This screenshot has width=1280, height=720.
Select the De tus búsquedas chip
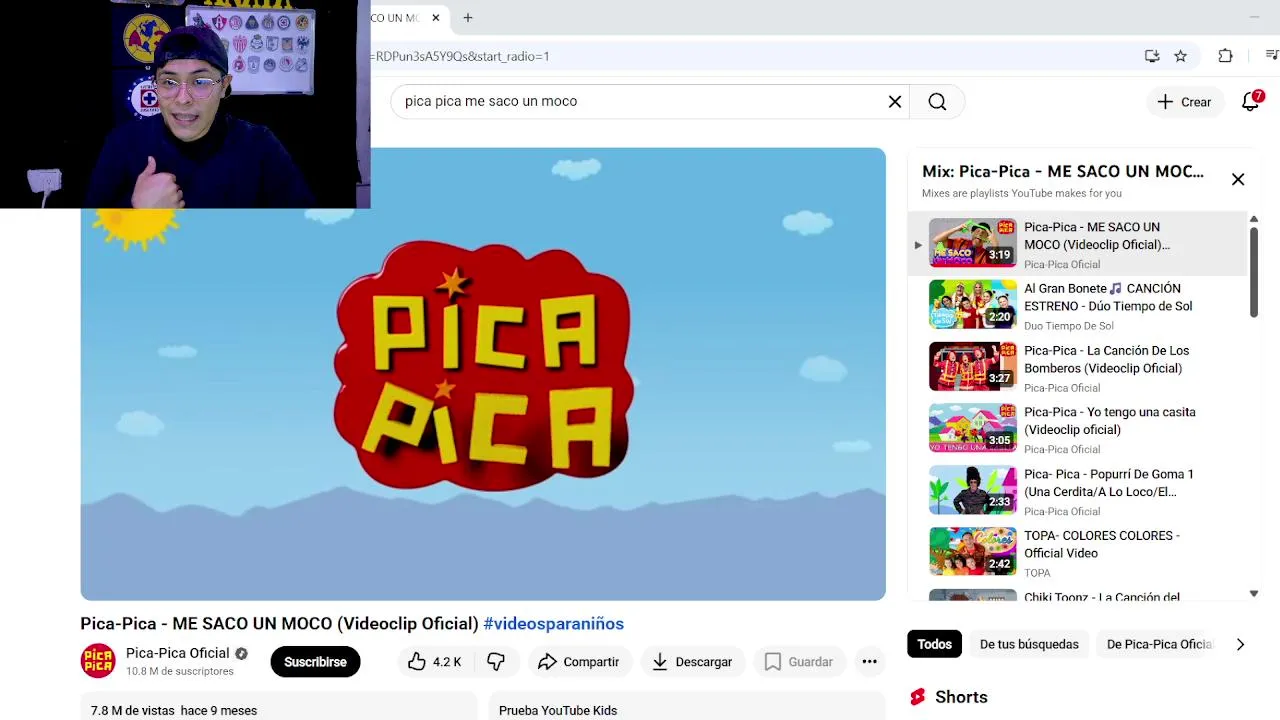[1029, 644]
